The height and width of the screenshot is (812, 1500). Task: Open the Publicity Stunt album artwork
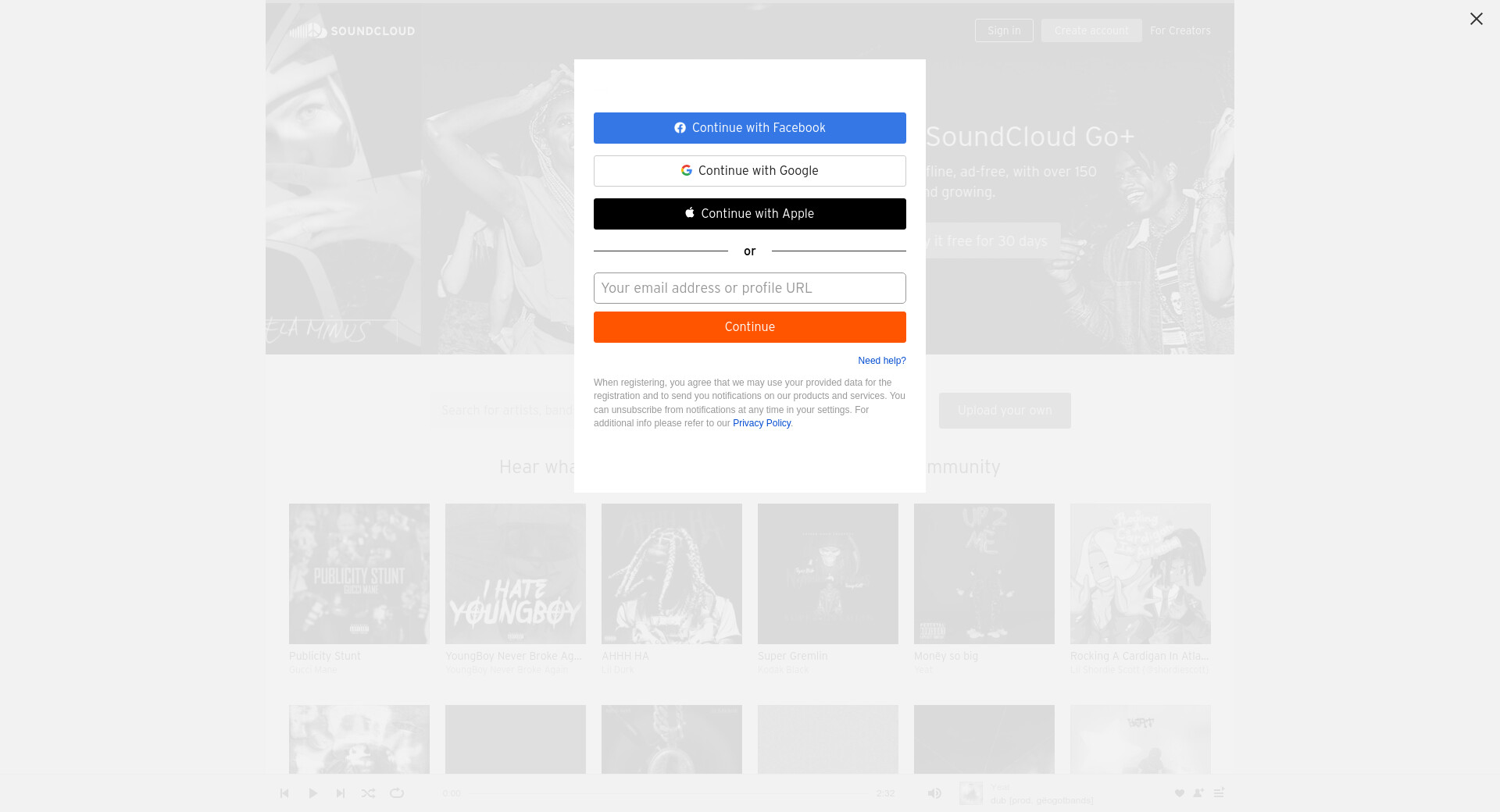[359, 574]
